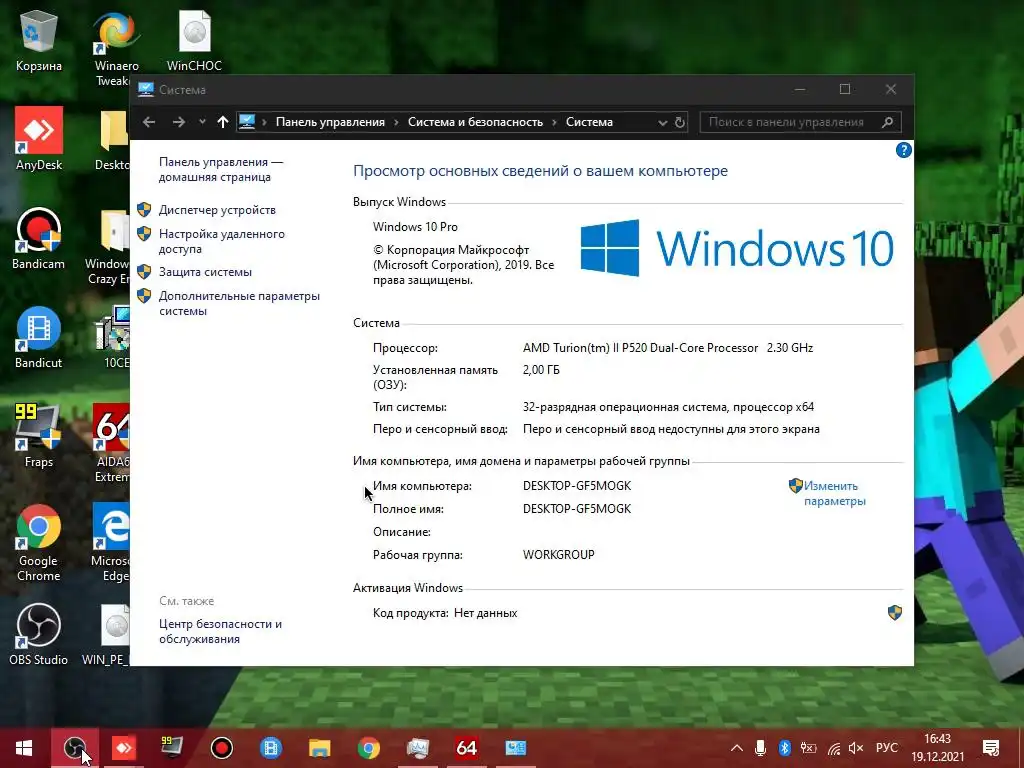Open the WinCHOC desktop file
The height and width of the screenshot is (768, 1024).
tap(194, 40)
